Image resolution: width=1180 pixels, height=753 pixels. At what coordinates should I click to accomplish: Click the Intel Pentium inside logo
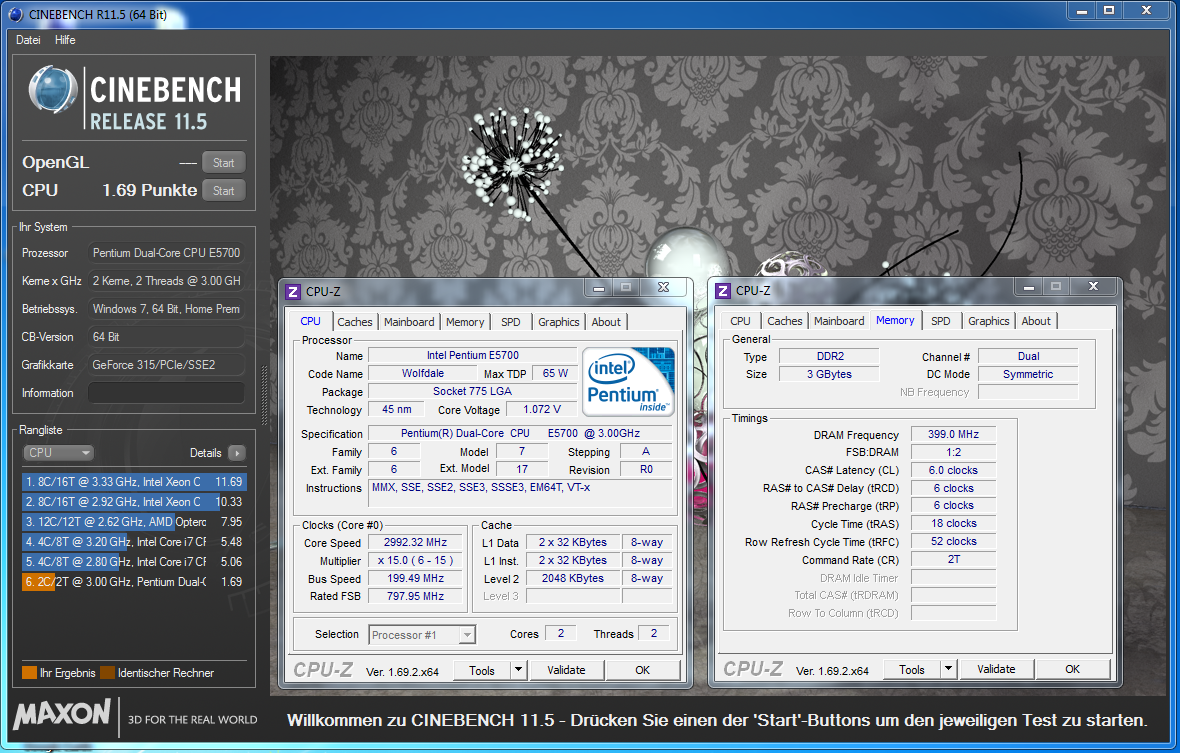pyautogui.click(x=628, y=381)
